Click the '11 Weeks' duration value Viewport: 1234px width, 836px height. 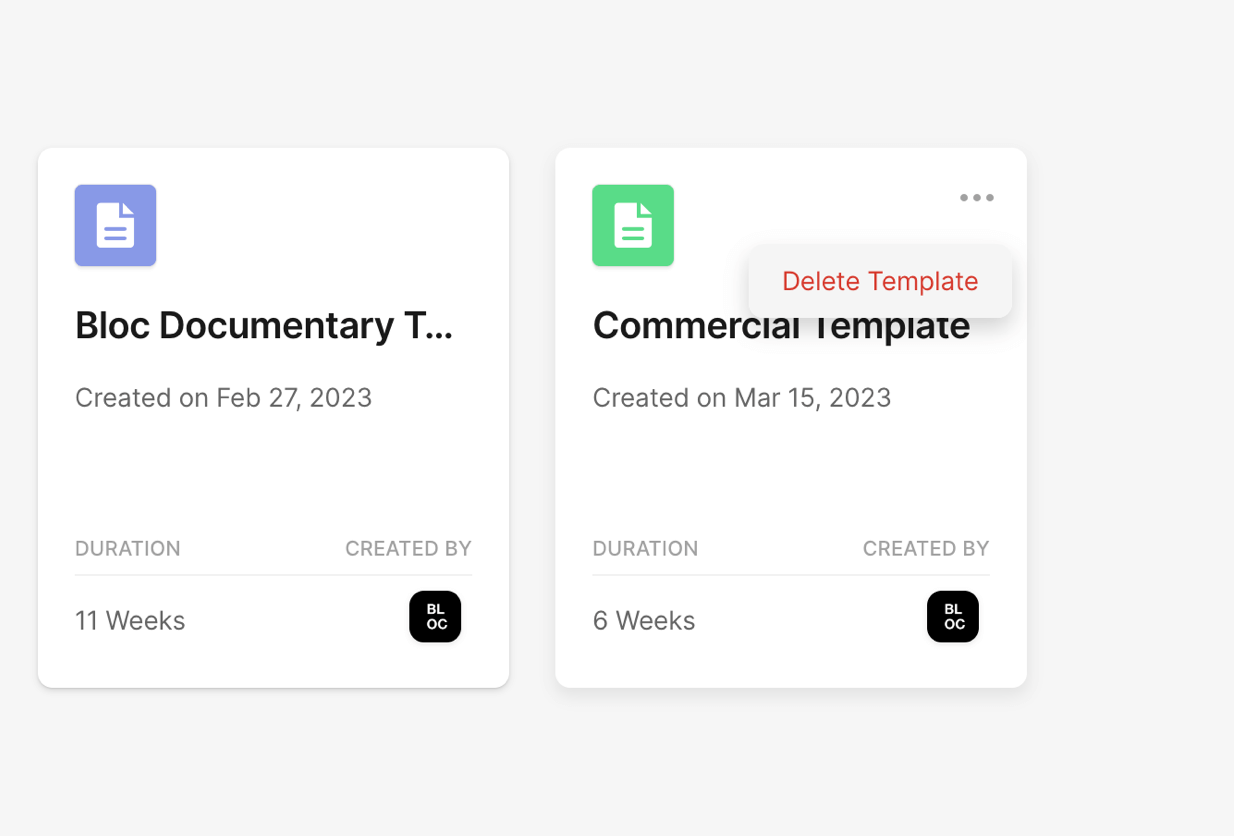pos(130,621)
